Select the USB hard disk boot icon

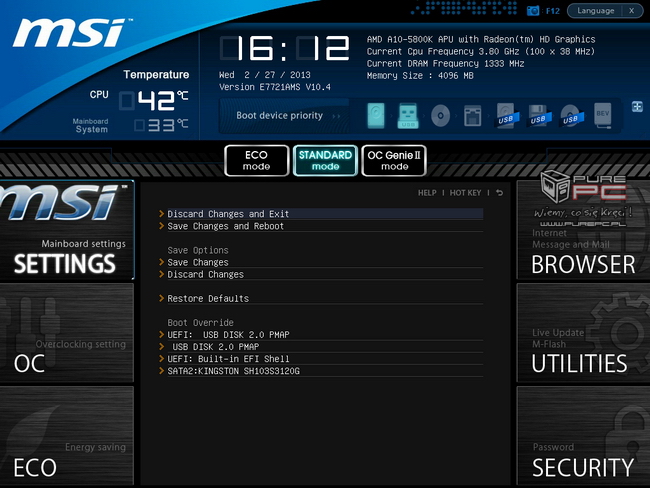pos(507,116)
